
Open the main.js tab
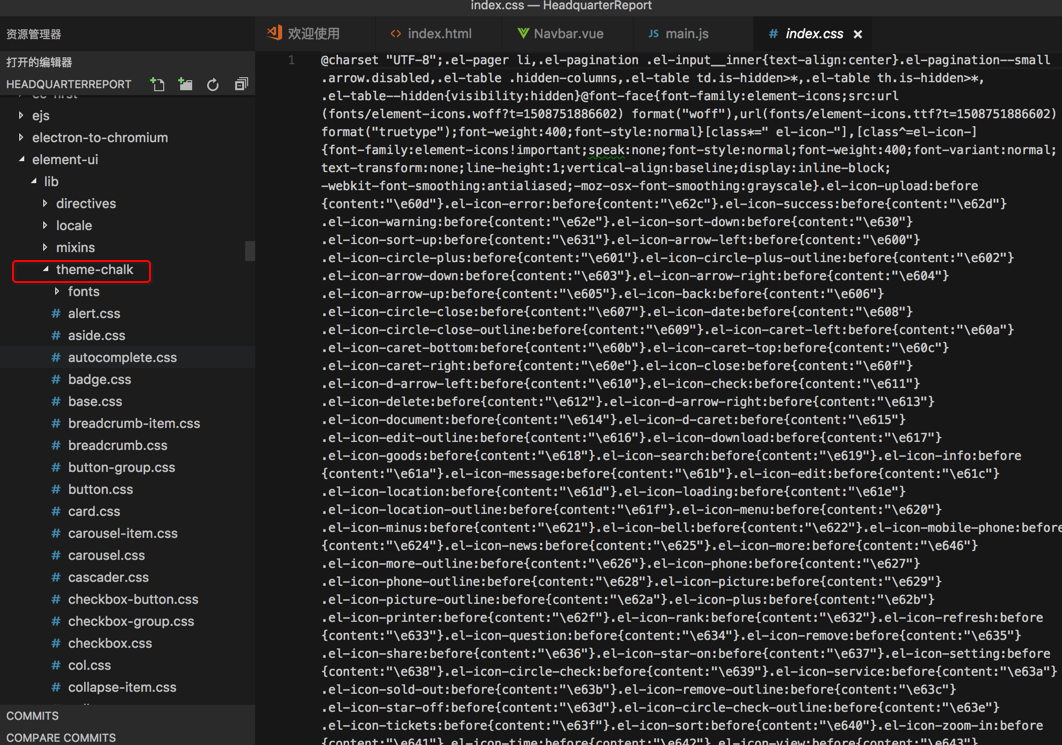[x=678, y=33]
